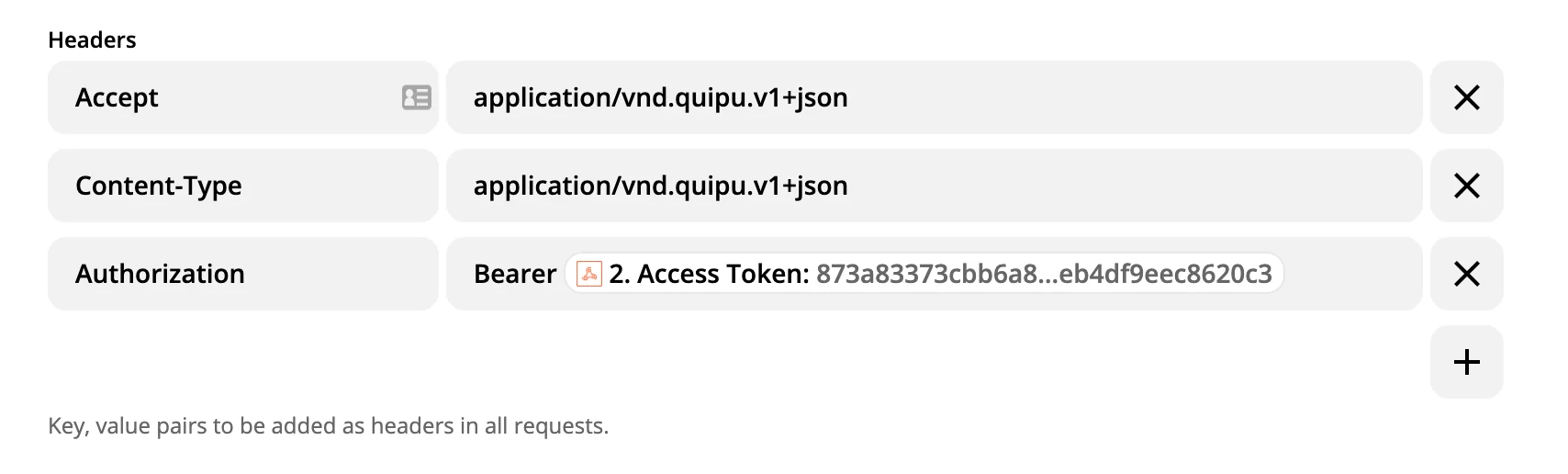Click empty area right of Content-Type value text
This screenshot has height=474, width=1568.
click(1129, 186)
